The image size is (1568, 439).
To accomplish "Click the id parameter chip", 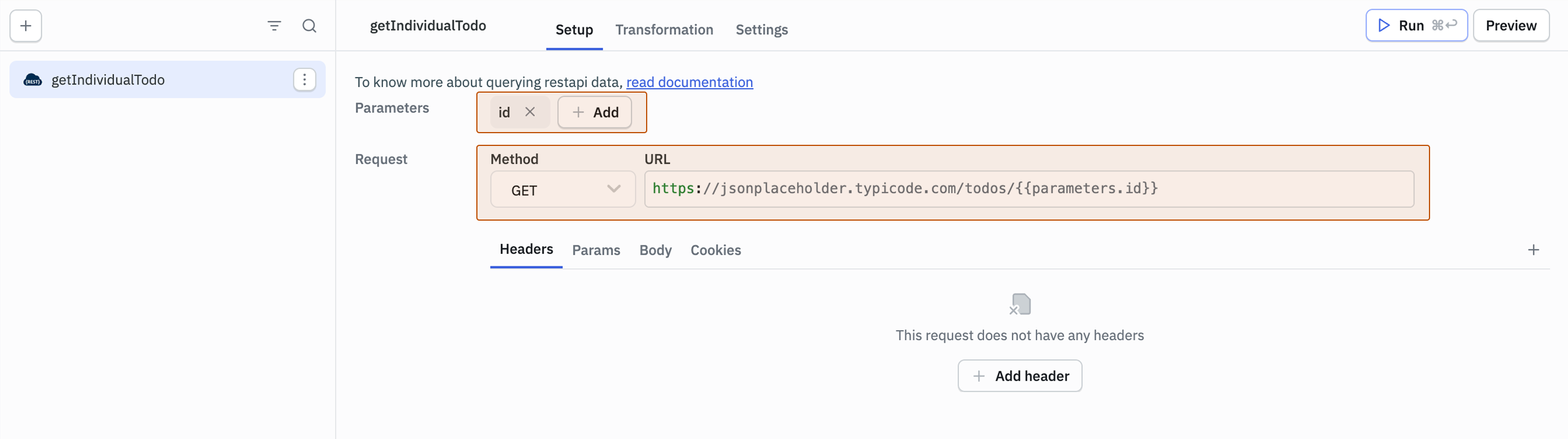I will tap(519, 112).
